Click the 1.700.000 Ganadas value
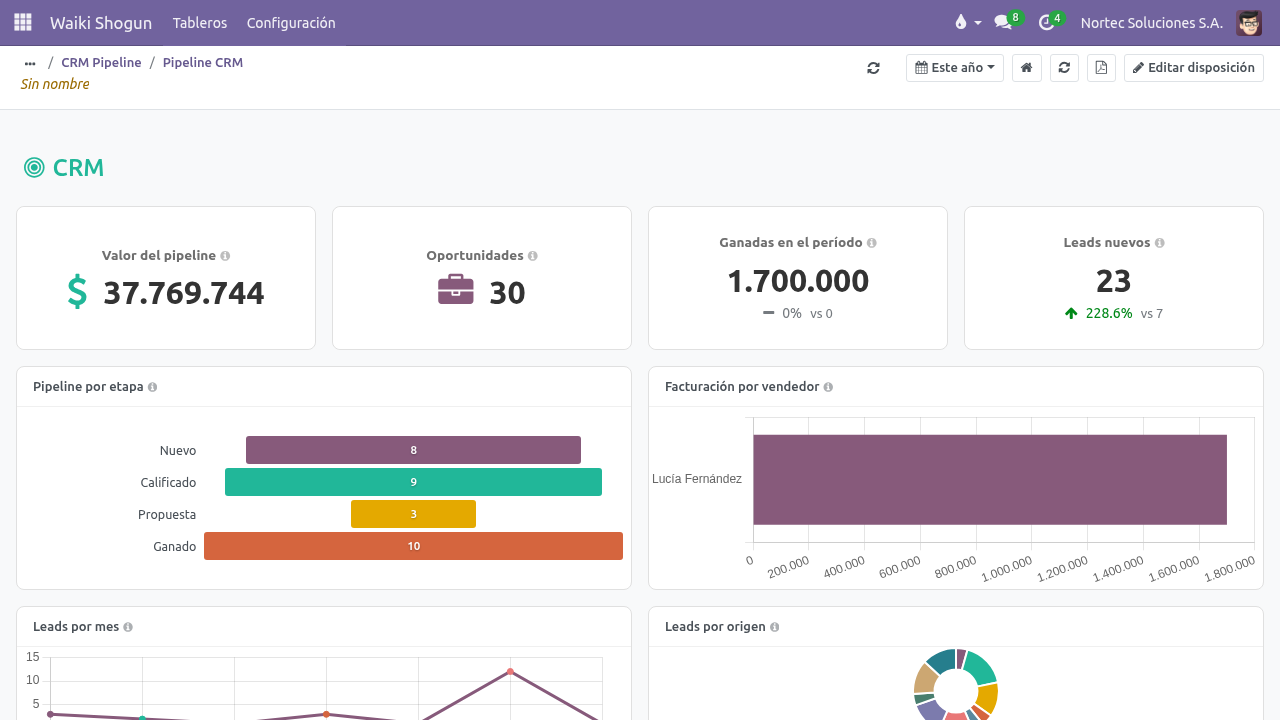This screenshot has height=720, width=1280. [798, 281]
